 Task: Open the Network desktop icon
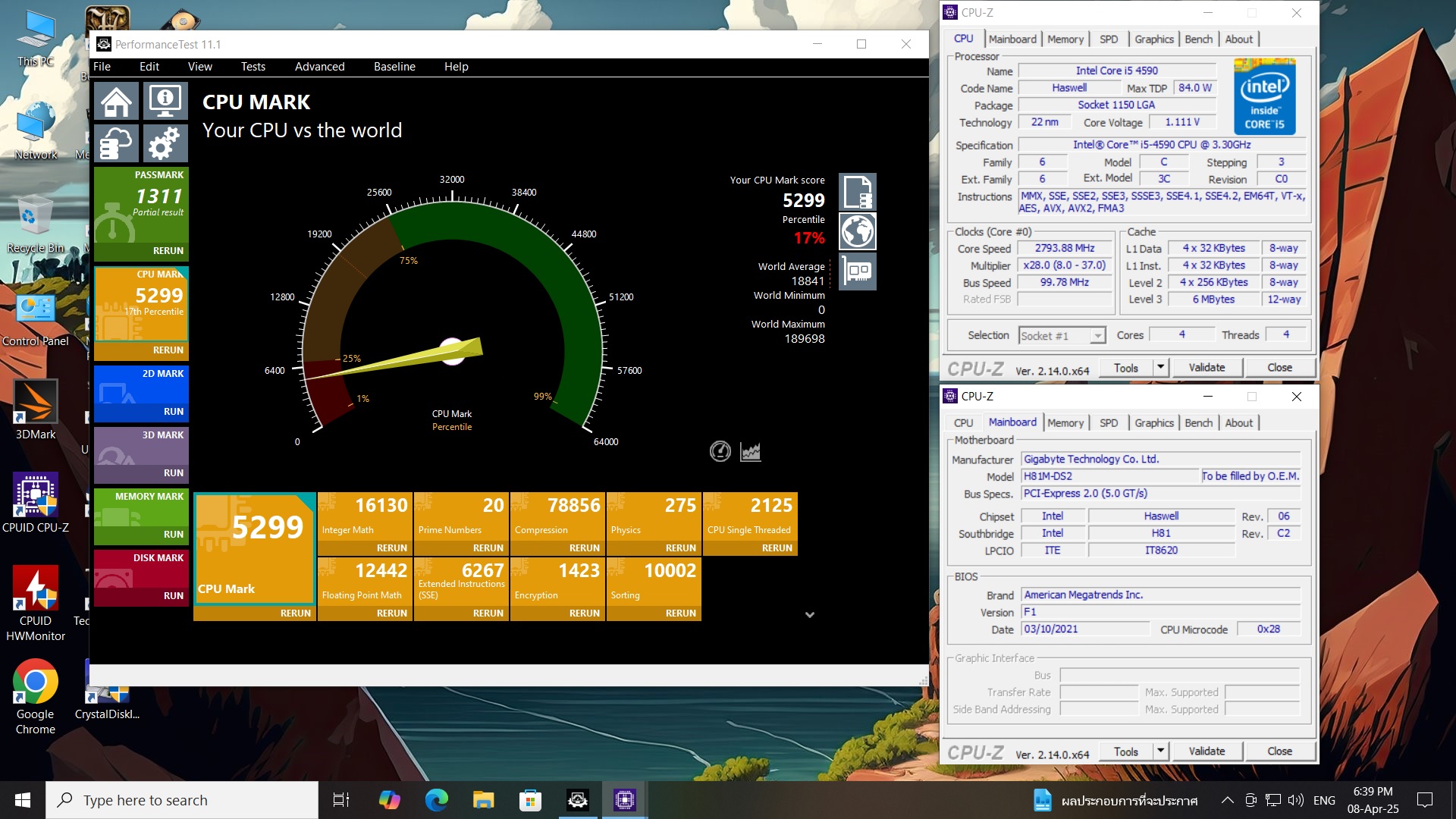(35, 131)
